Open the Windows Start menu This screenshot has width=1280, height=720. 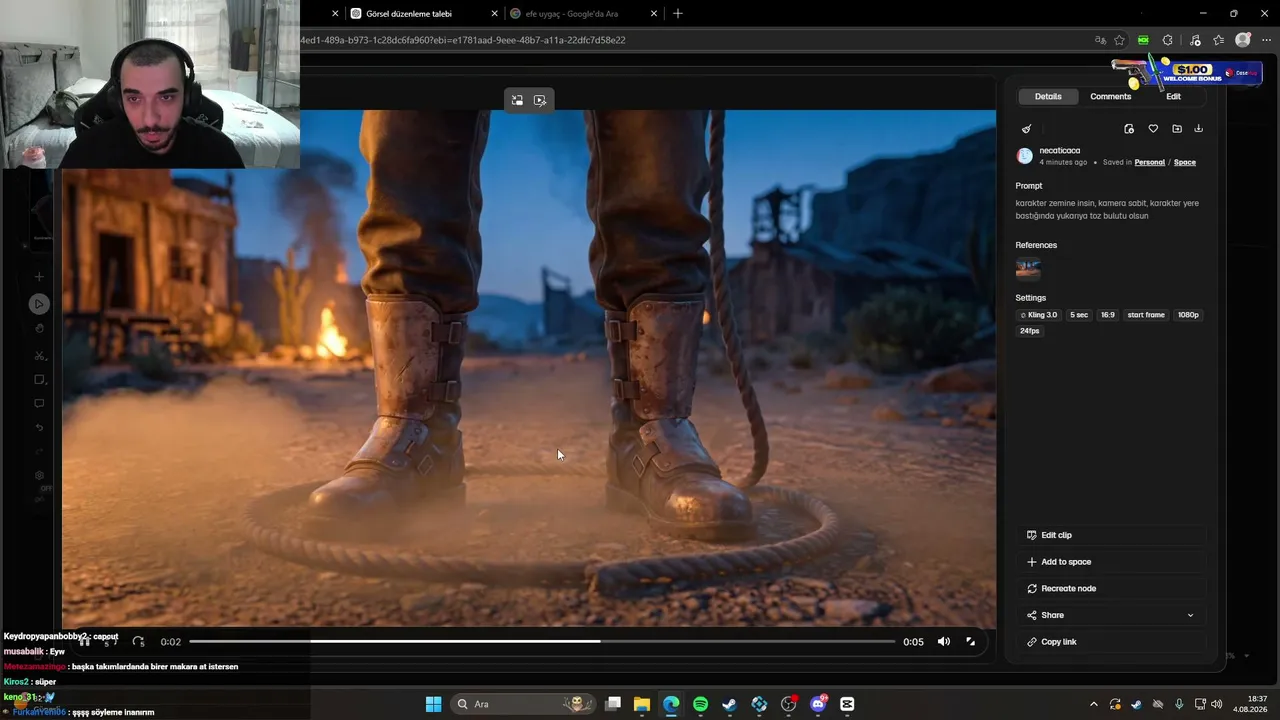pos(433,704)
